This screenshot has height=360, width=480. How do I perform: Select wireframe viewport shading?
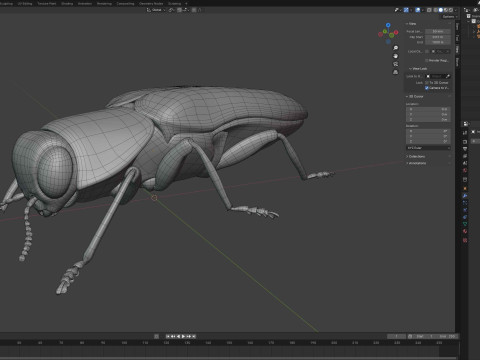point(435,10)
